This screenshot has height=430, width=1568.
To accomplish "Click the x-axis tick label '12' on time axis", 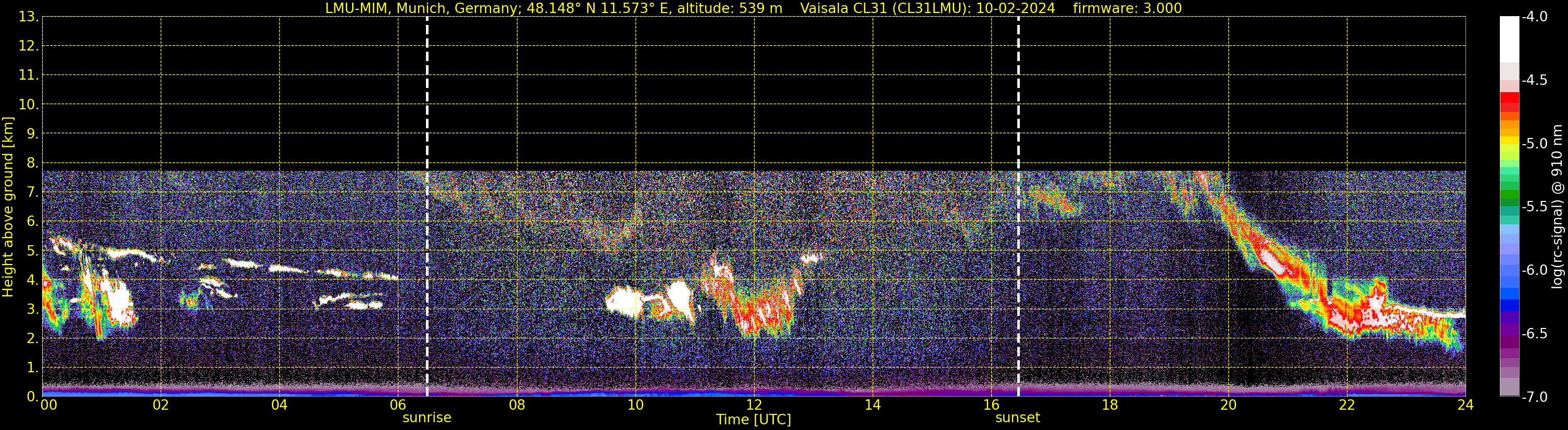I will (754, 405).
